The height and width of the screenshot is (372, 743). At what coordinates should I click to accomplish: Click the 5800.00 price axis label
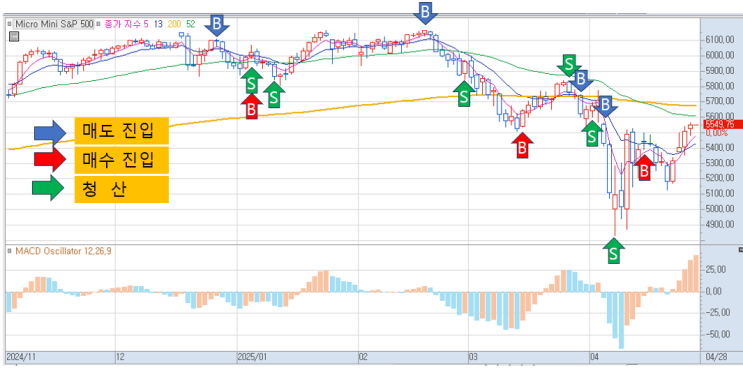point(720,86)
